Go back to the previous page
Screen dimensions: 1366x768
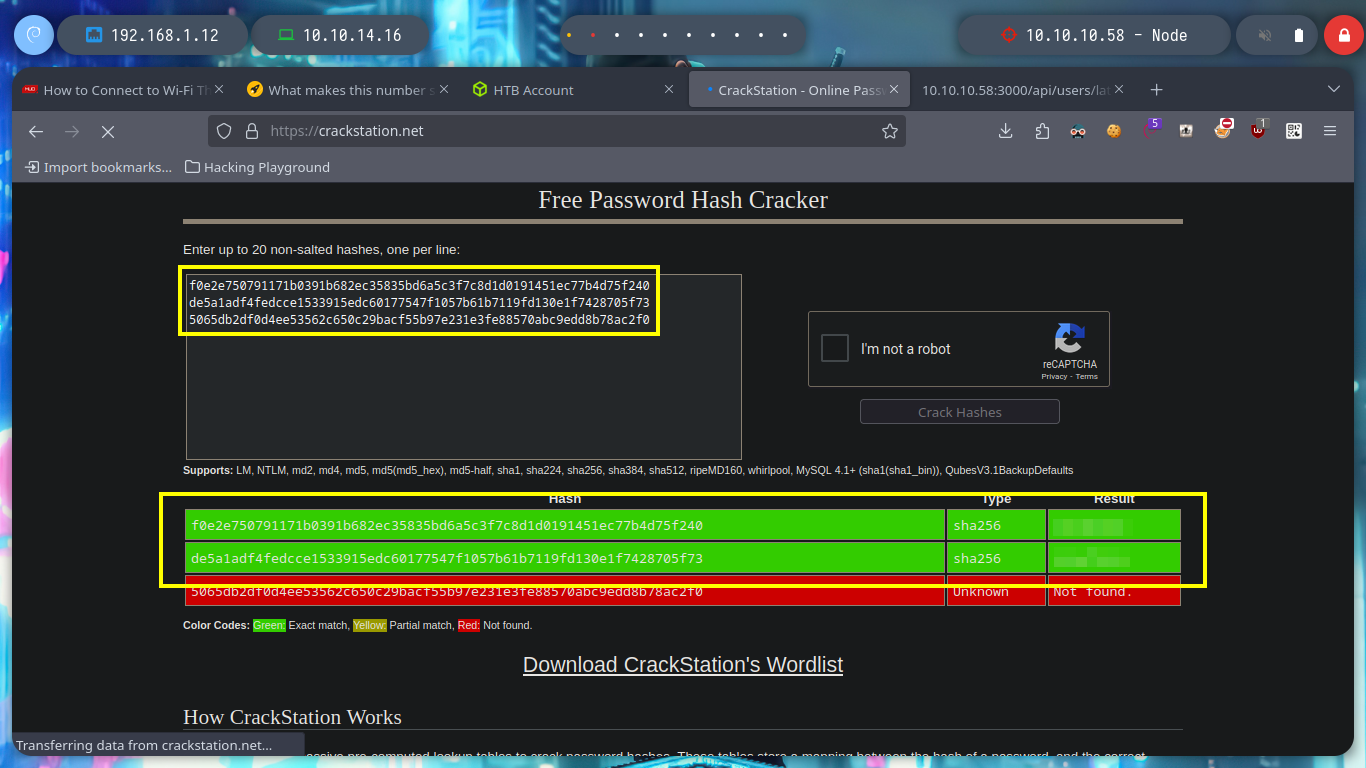[36, 131]
